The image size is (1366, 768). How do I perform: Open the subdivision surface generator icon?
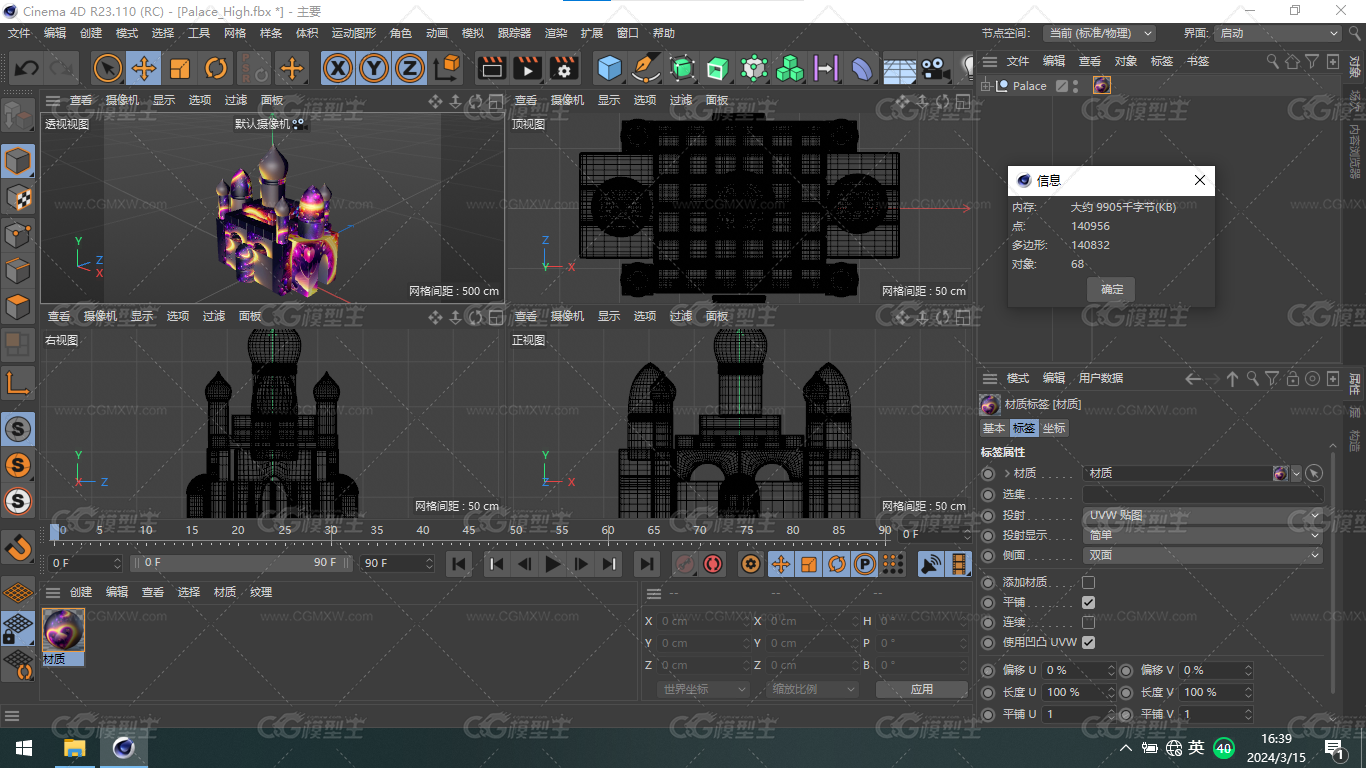click(x=682, y=68)
